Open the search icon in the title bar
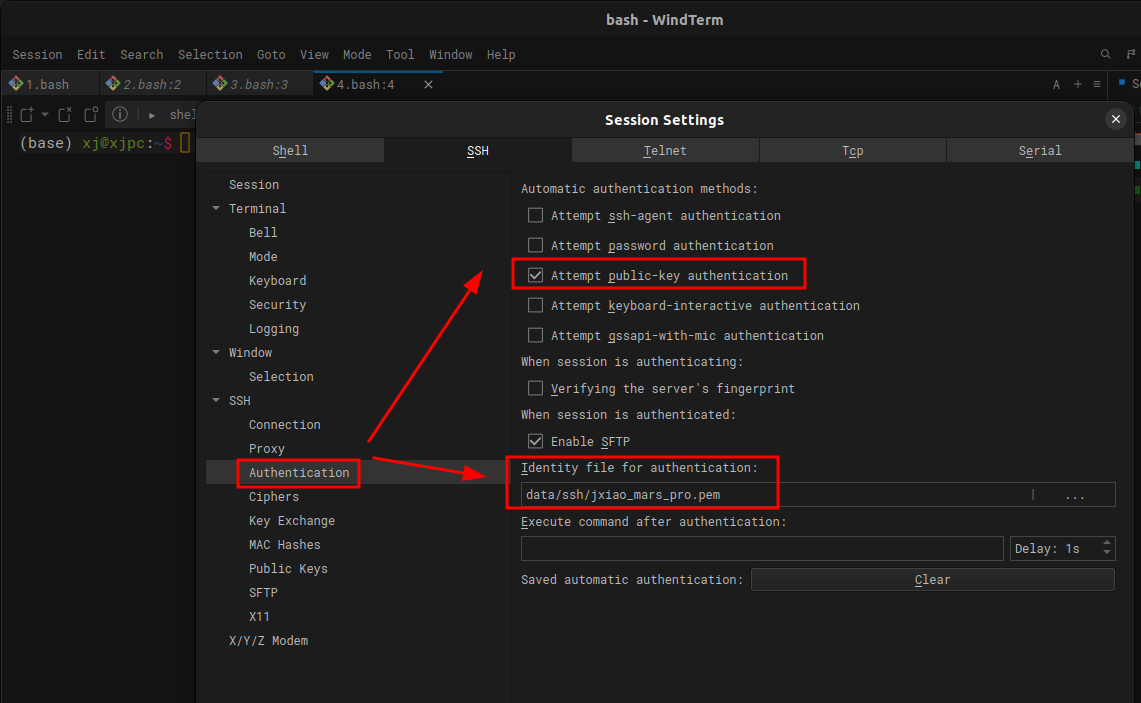 click(x=1105, y=54)
